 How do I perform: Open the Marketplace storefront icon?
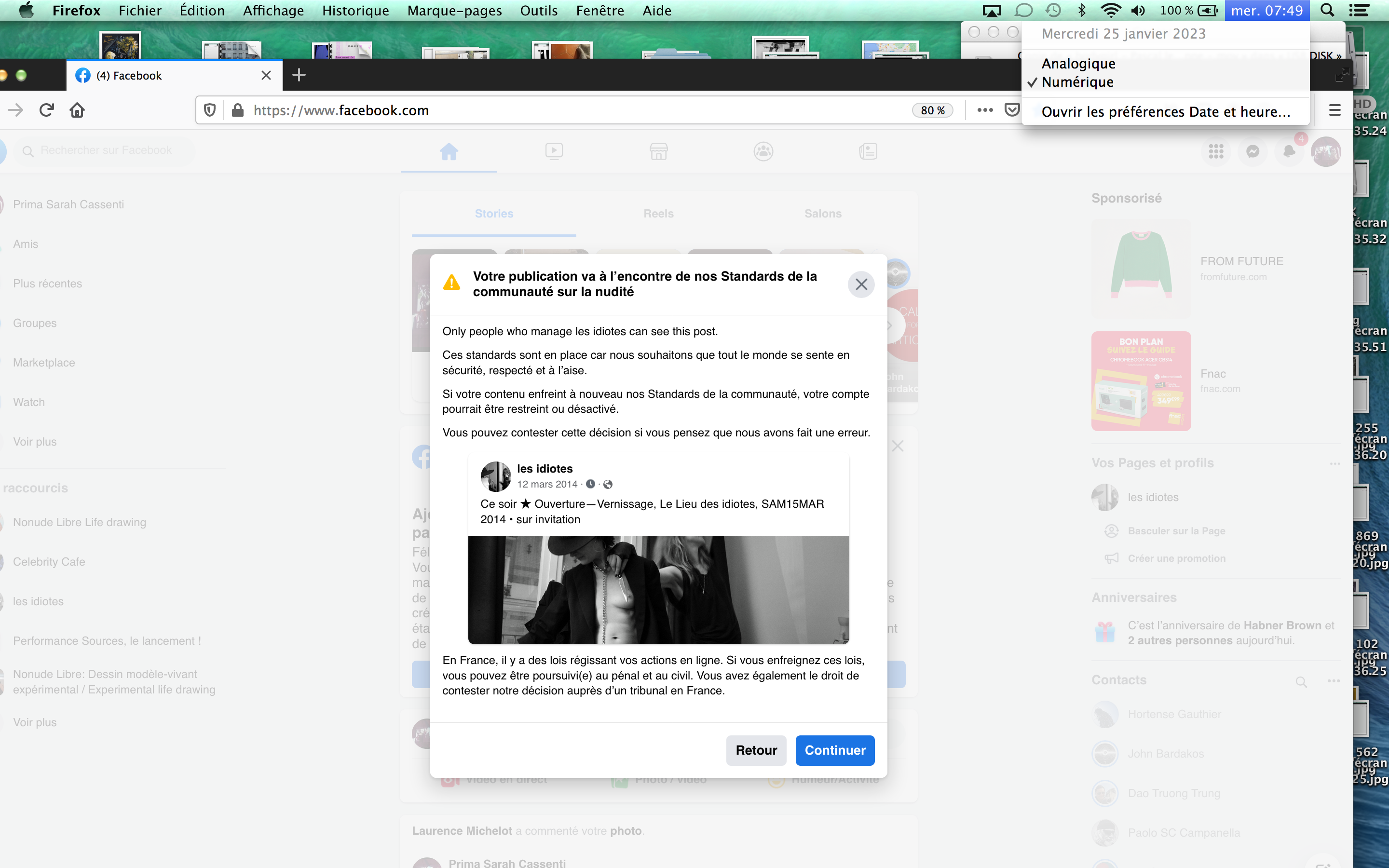[658, 151]
